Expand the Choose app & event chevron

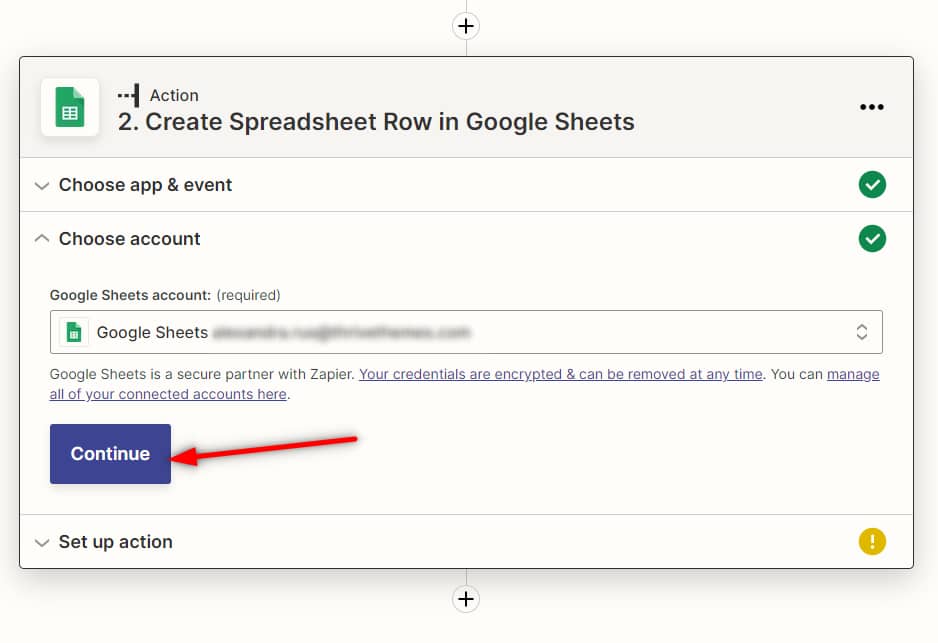pos(42,186)
